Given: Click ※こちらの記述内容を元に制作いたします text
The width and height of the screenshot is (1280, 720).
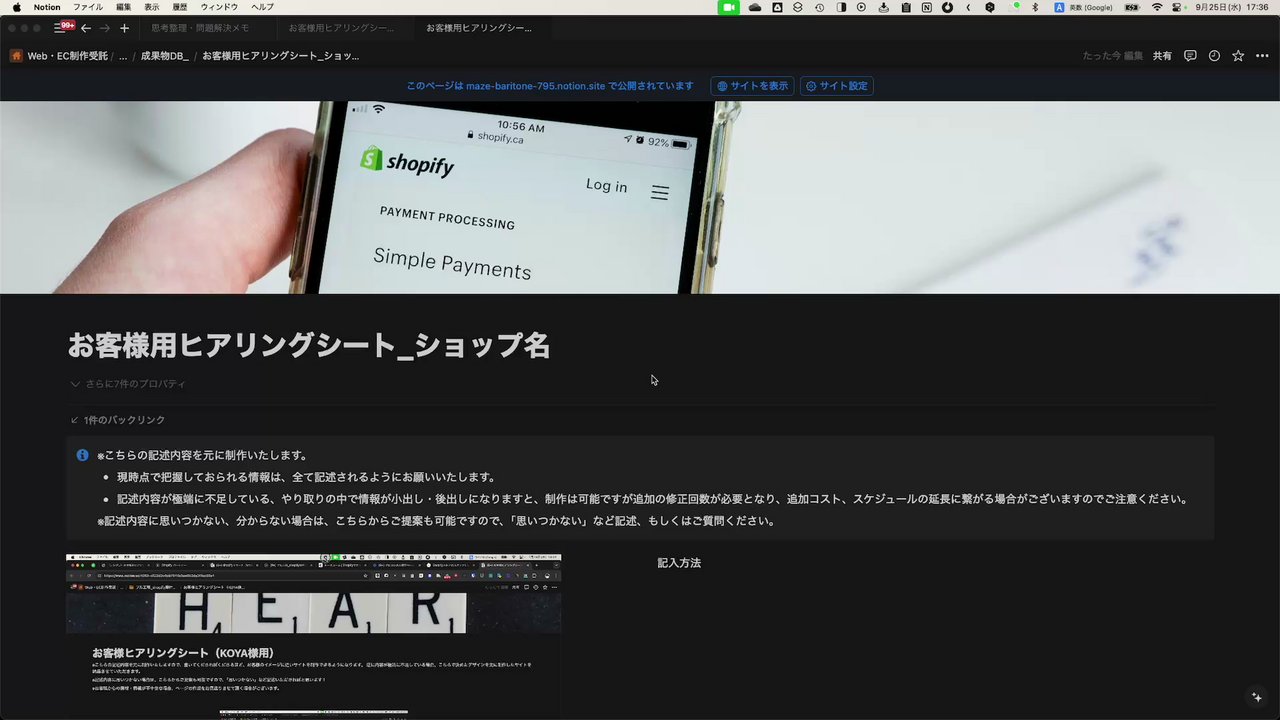Looking at the screenshot, I should coord(202,455).
